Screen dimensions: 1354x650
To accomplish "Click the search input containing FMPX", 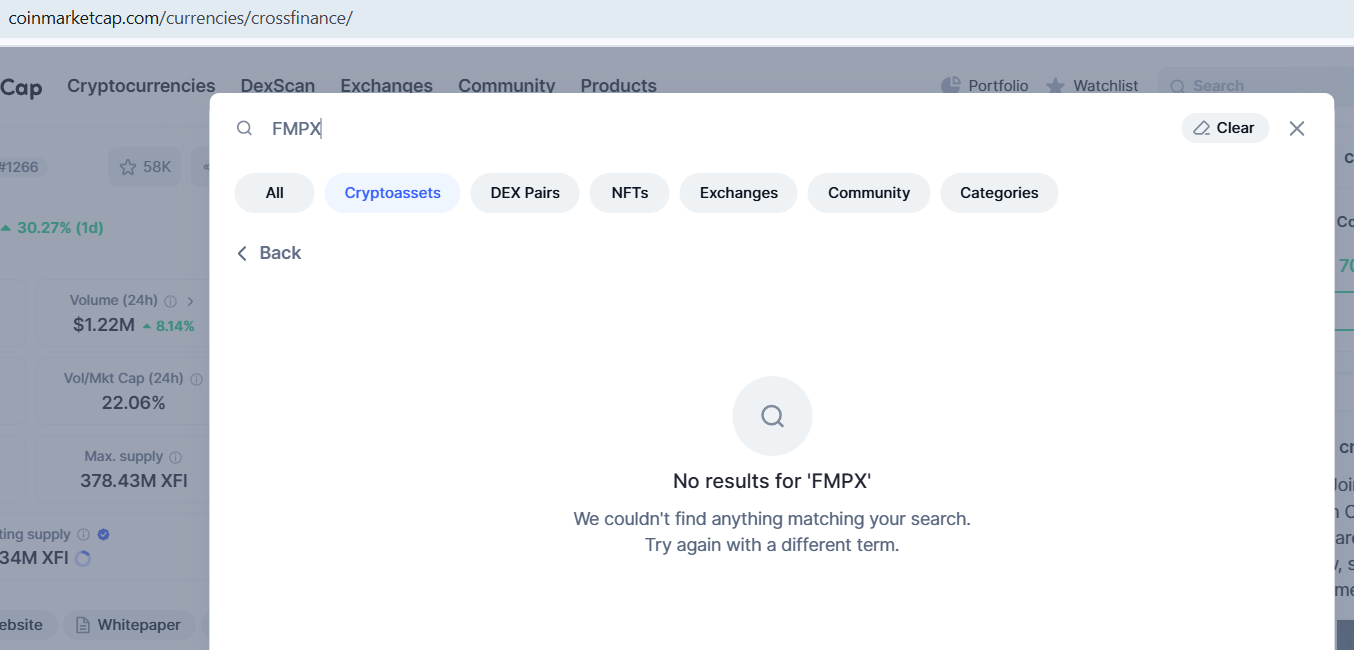I will point(720,128).
